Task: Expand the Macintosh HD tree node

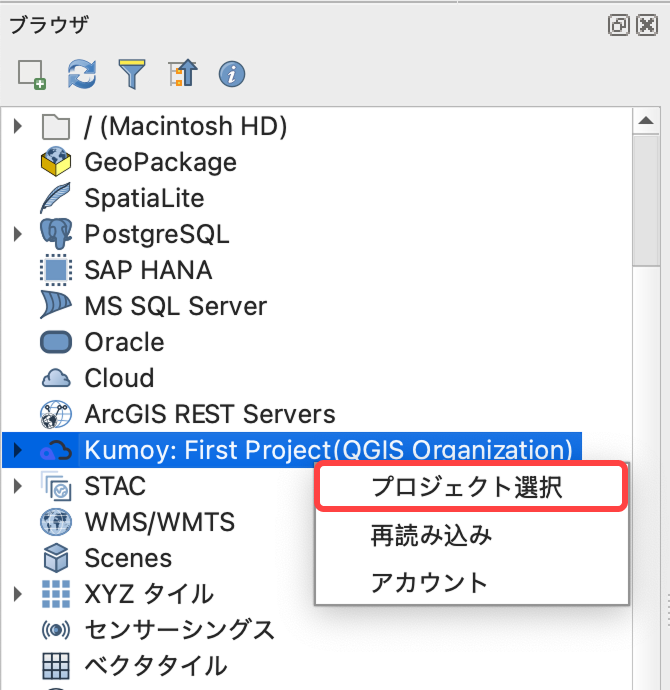Action: 18,127
